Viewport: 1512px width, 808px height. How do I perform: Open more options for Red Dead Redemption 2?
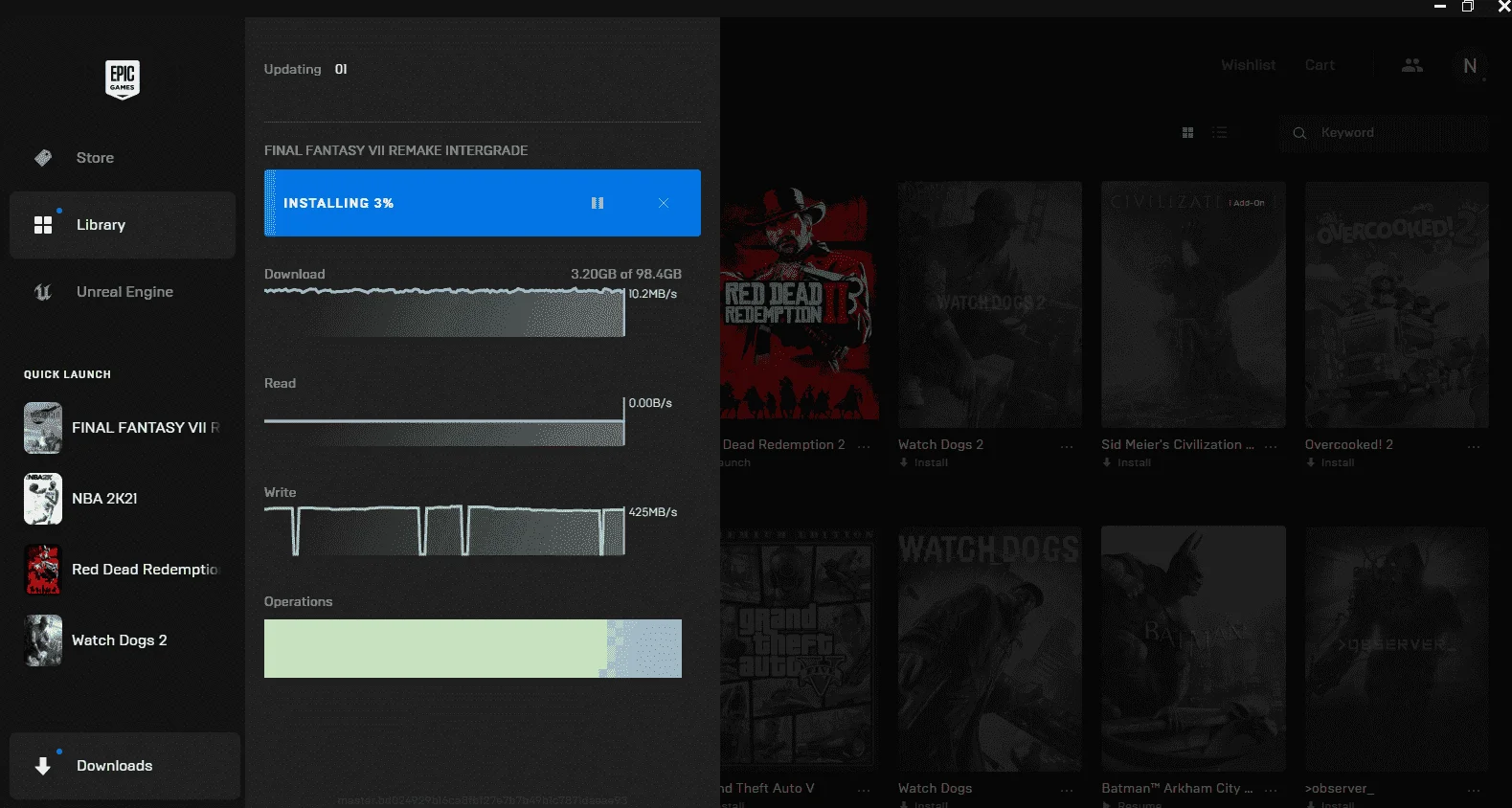(x=864, y=446)
